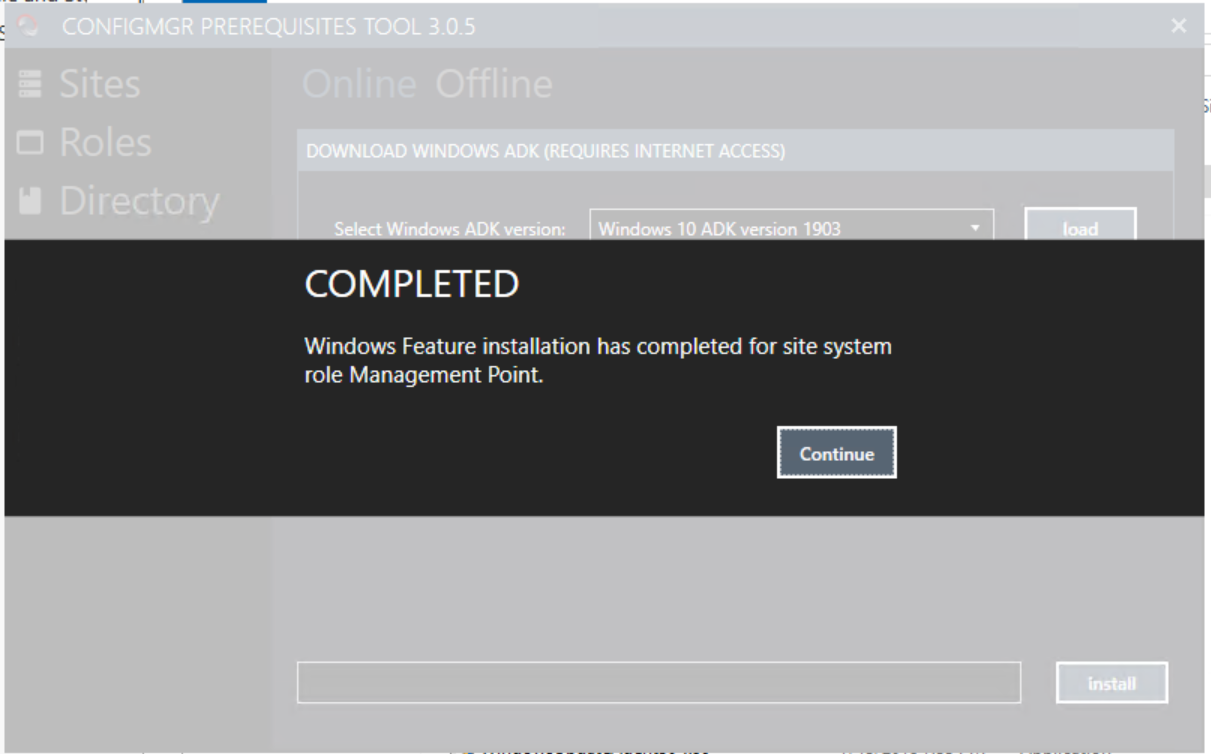
Task: Click the Select Windows ADK version label
Action: click(449, 229)
